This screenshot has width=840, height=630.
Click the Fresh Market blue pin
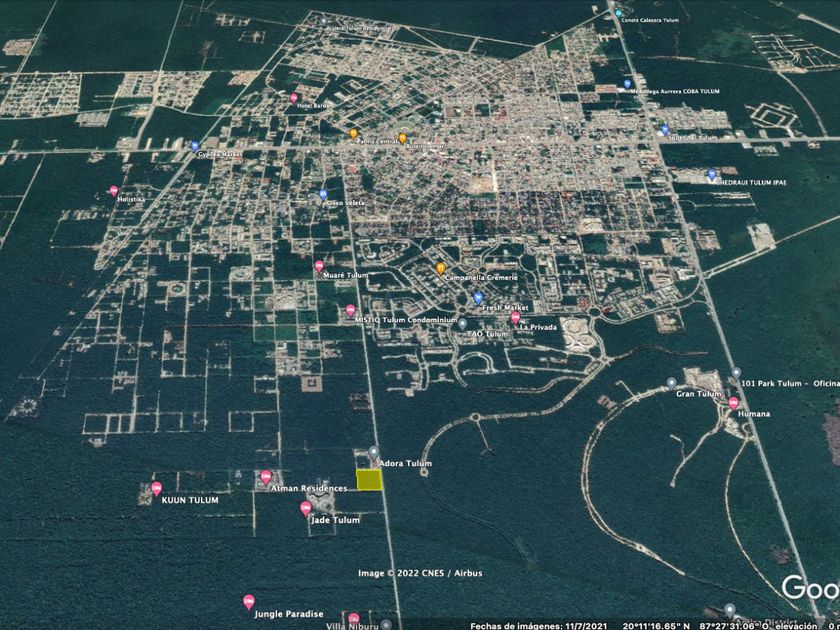pos(478,298)
